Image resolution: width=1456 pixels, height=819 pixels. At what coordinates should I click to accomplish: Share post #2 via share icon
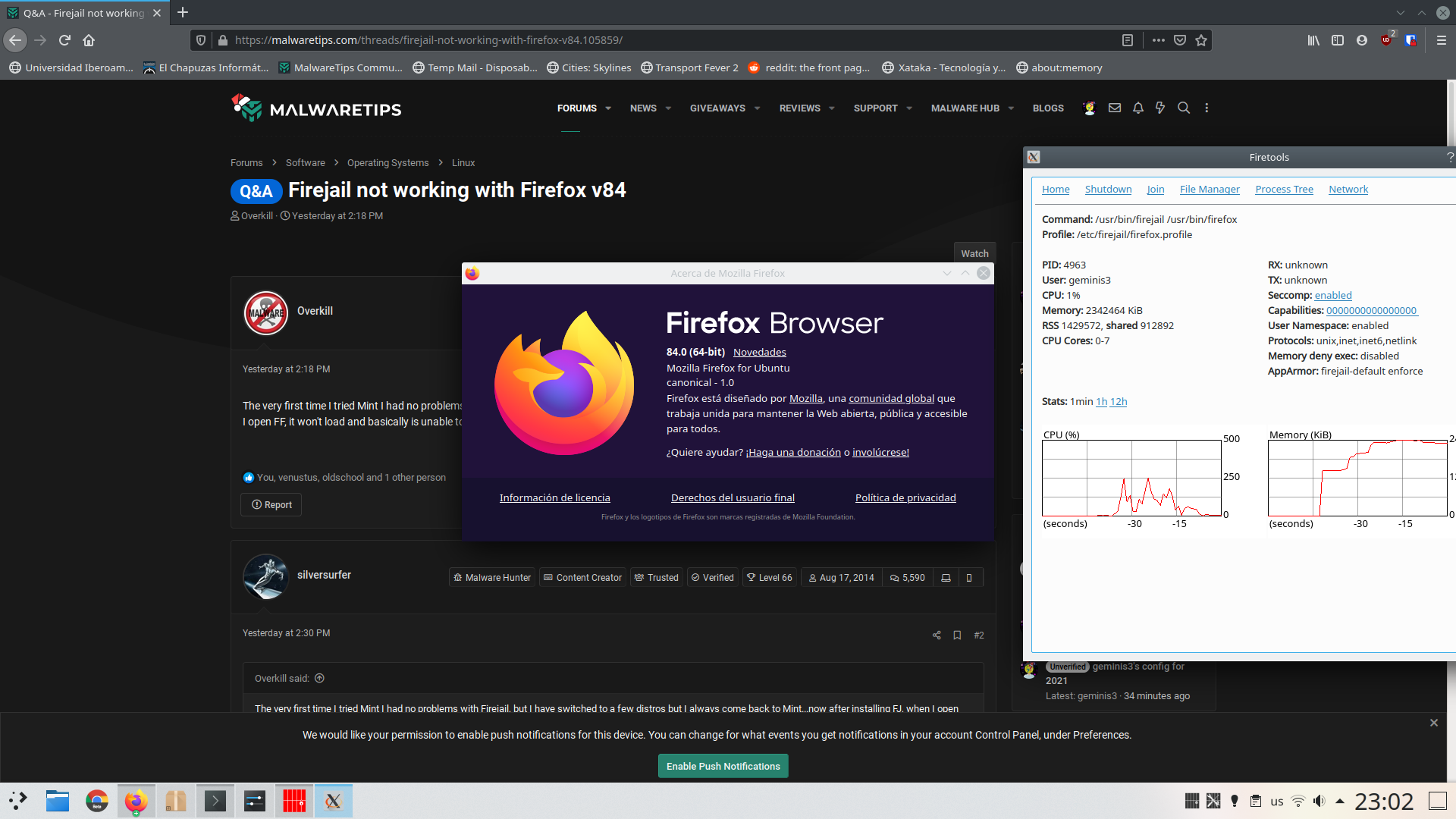tap(937, 635)
